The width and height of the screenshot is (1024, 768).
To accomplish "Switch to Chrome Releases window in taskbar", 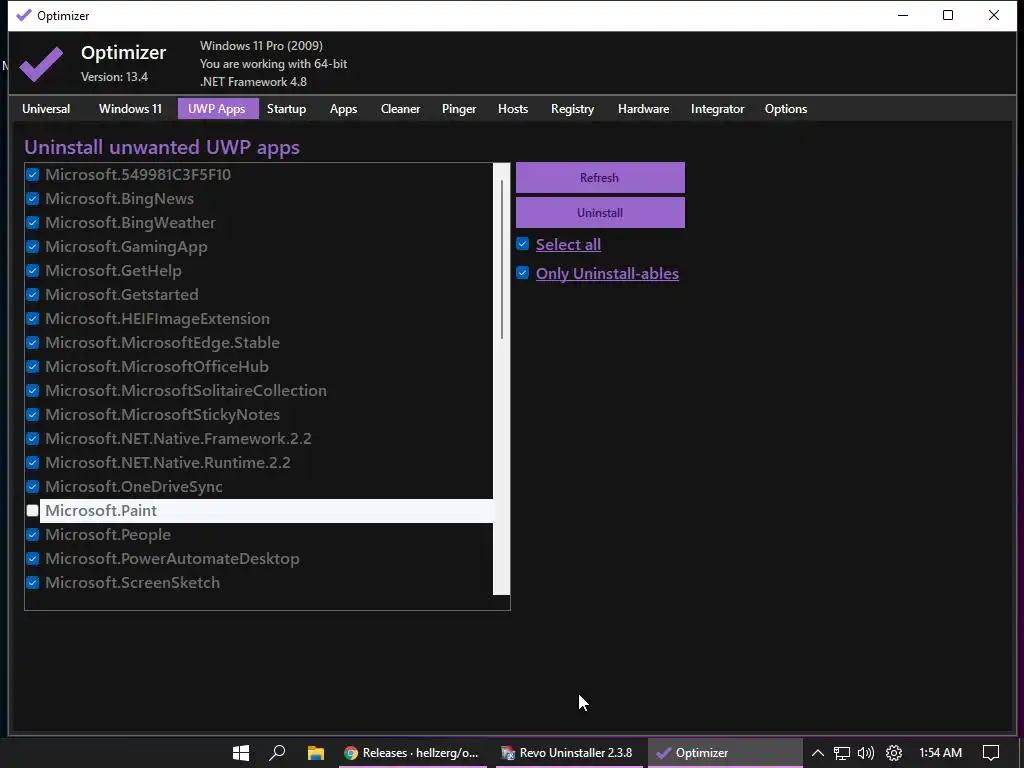I will pyautogui.click(x=411, y=752).
